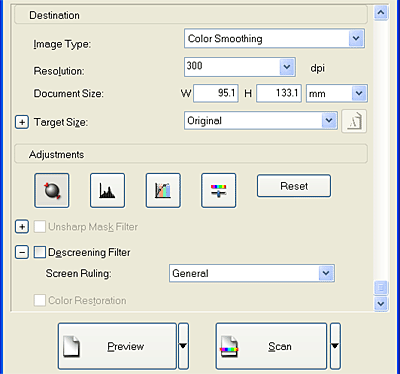
Task: Click the document width input field
Action: tap(216, 93)
